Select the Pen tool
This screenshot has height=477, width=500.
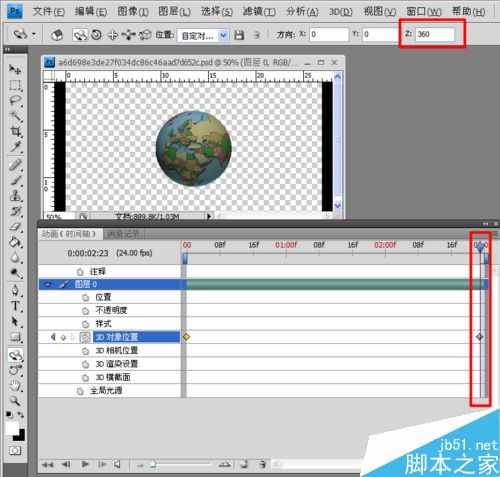click(15, 291)
